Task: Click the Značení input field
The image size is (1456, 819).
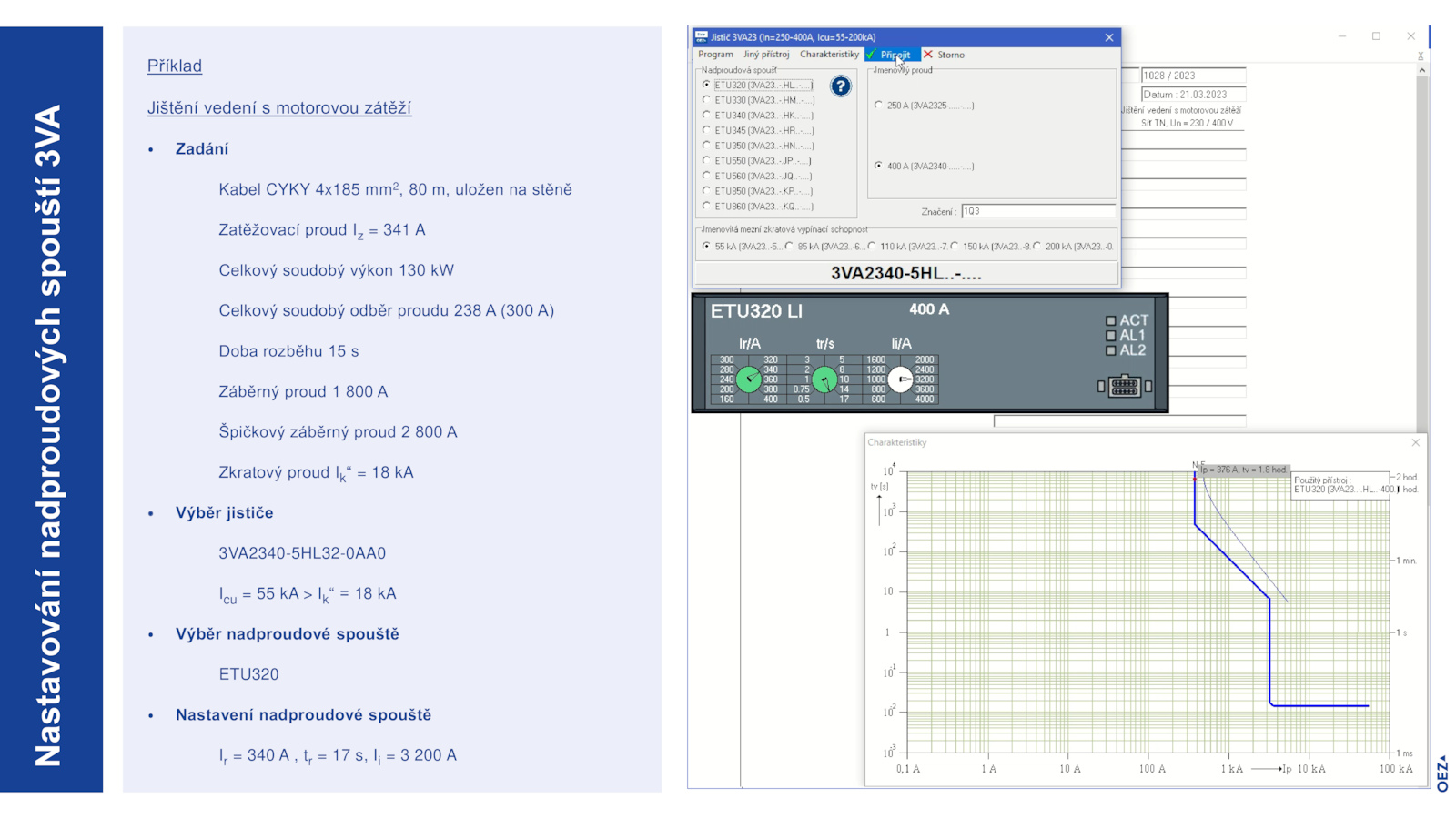Action: pyautogui.click(x=1037, y=211)
